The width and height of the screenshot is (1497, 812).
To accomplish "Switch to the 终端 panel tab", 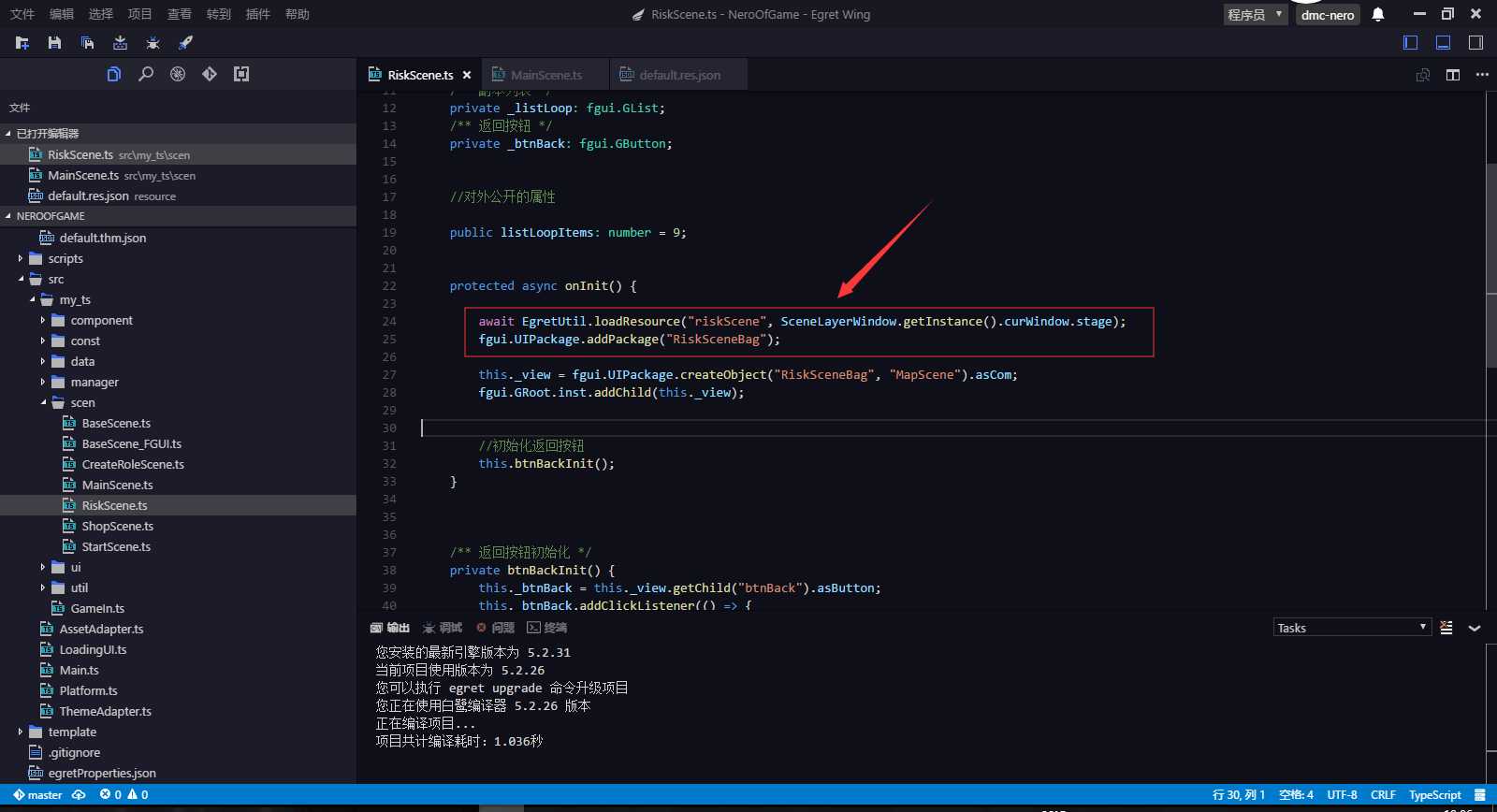I will click(547, 628).
